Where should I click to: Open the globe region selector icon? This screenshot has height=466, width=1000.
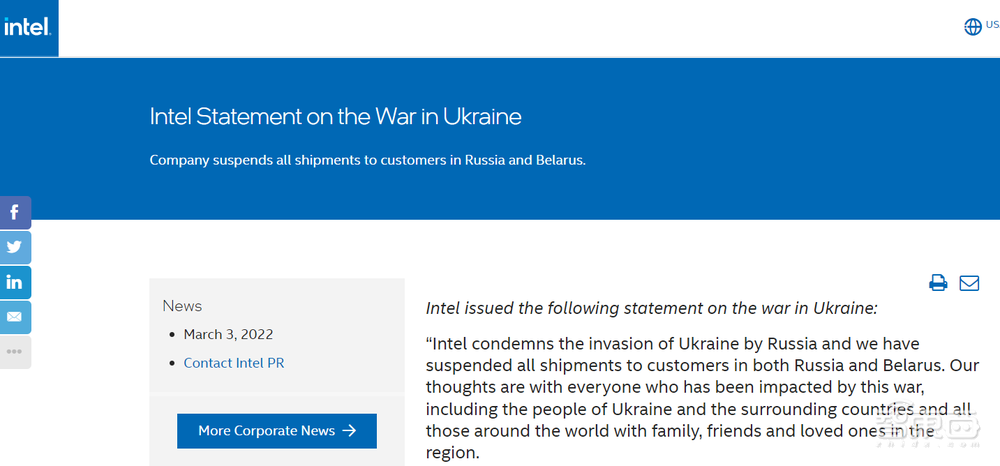[x=972, y=27]
